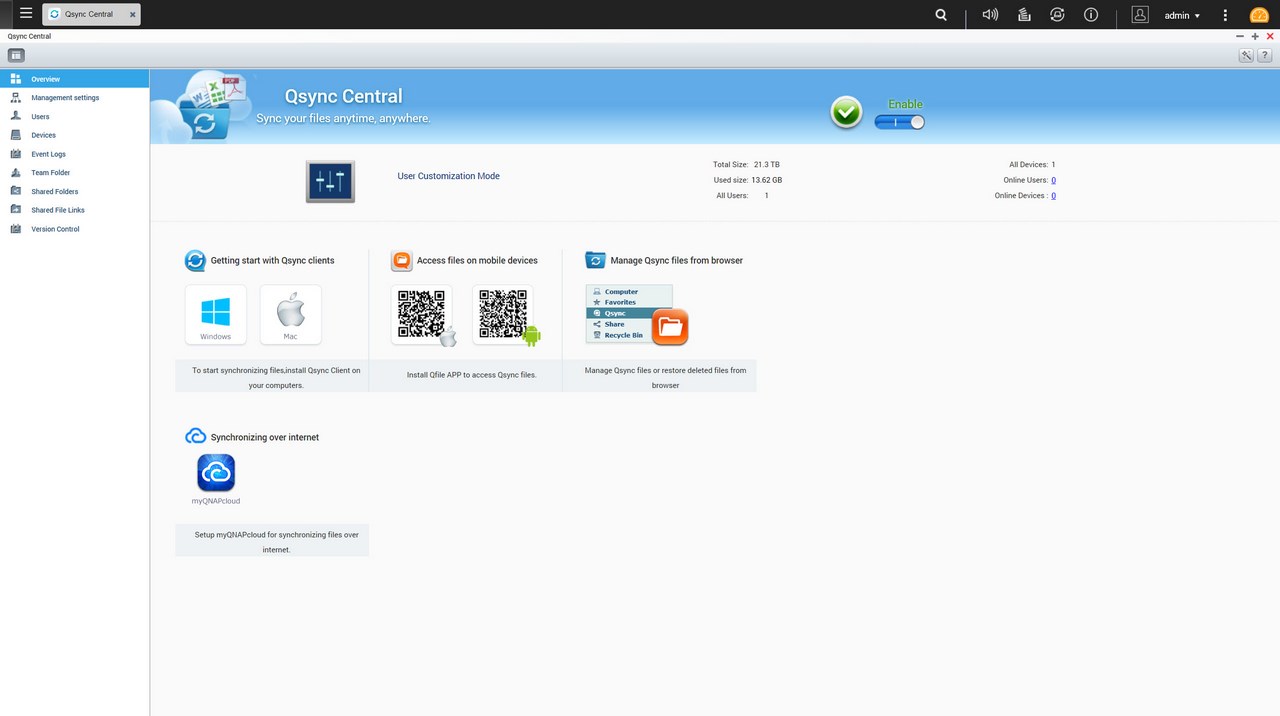Open the myQNAPcloud icon
Image resolution: width=1280 pixels, height=716 pixels.
(216, 473)
